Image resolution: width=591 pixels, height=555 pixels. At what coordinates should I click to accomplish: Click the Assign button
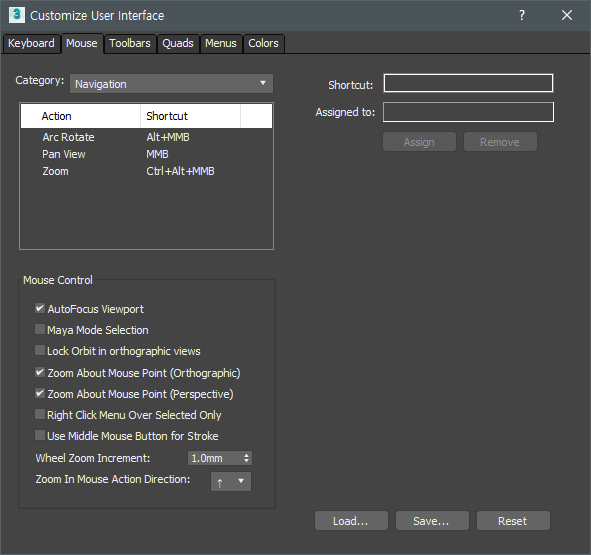click(x=419, y=142)
